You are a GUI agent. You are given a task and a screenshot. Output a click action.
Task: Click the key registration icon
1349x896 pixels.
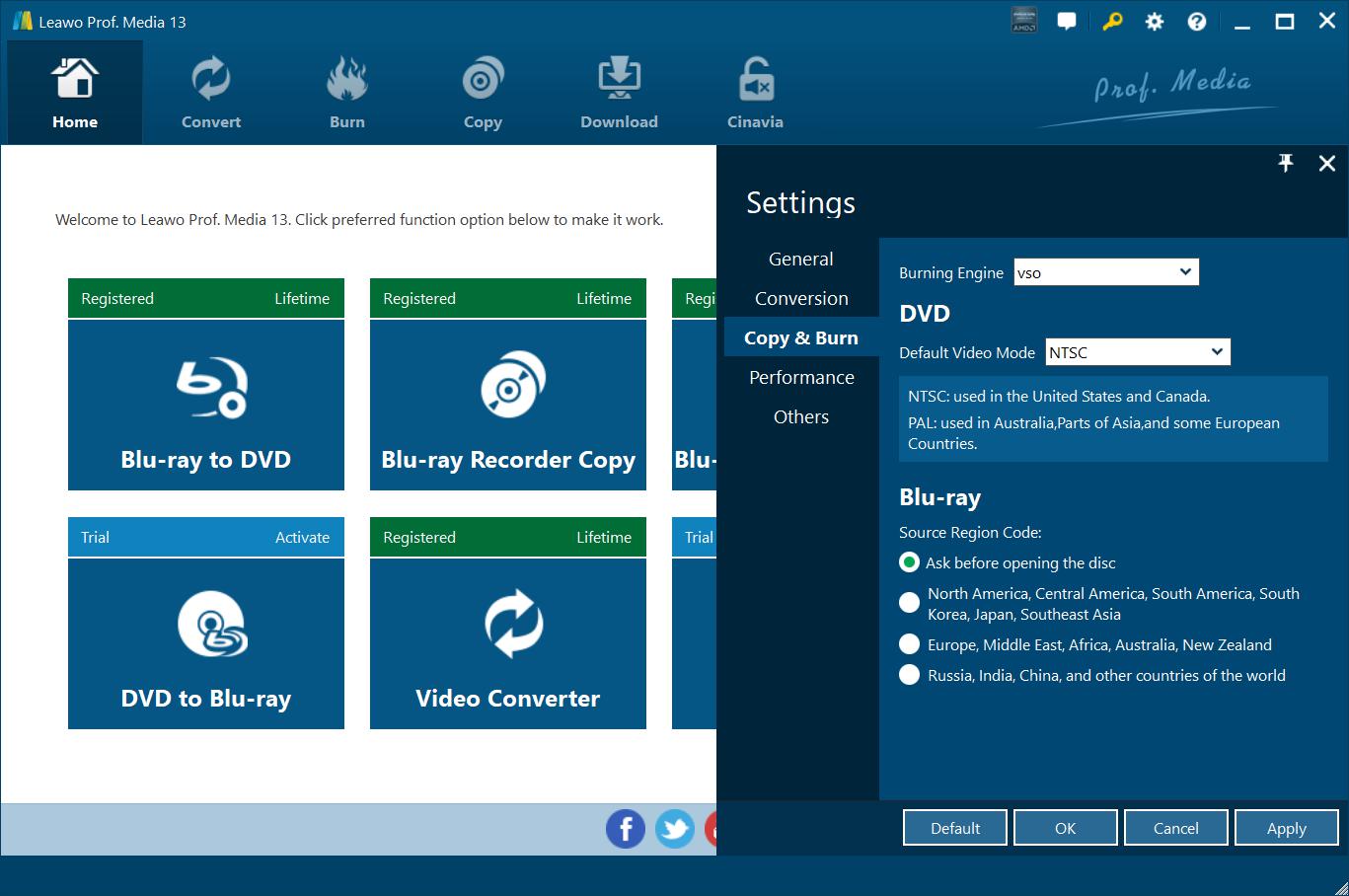pyautogui.click(x=1112, y=22)
